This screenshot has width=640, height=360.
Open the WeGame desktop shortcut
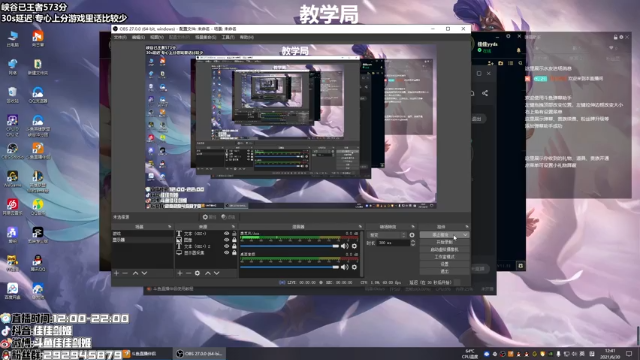13,179
